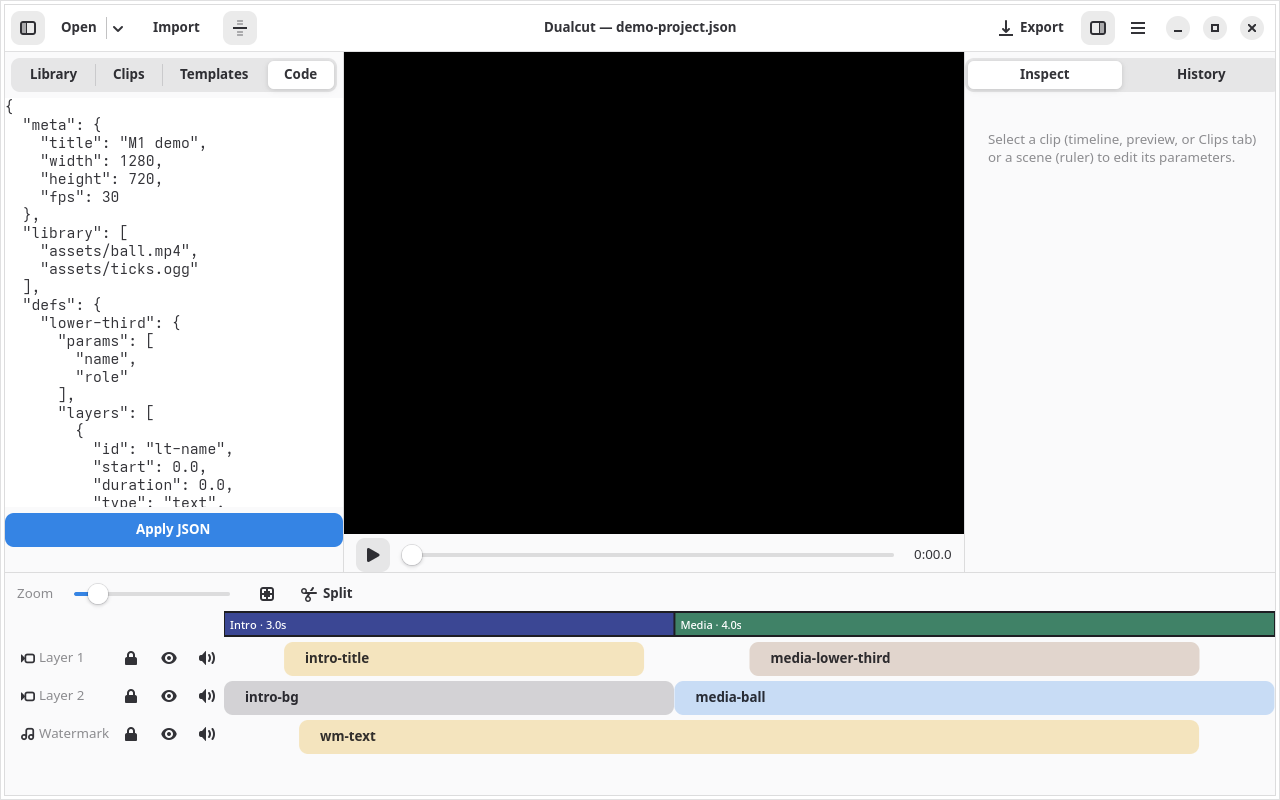Toggle lock on Layer 1
Viewport: 1280px width, 800px height.
click(131, 658)
